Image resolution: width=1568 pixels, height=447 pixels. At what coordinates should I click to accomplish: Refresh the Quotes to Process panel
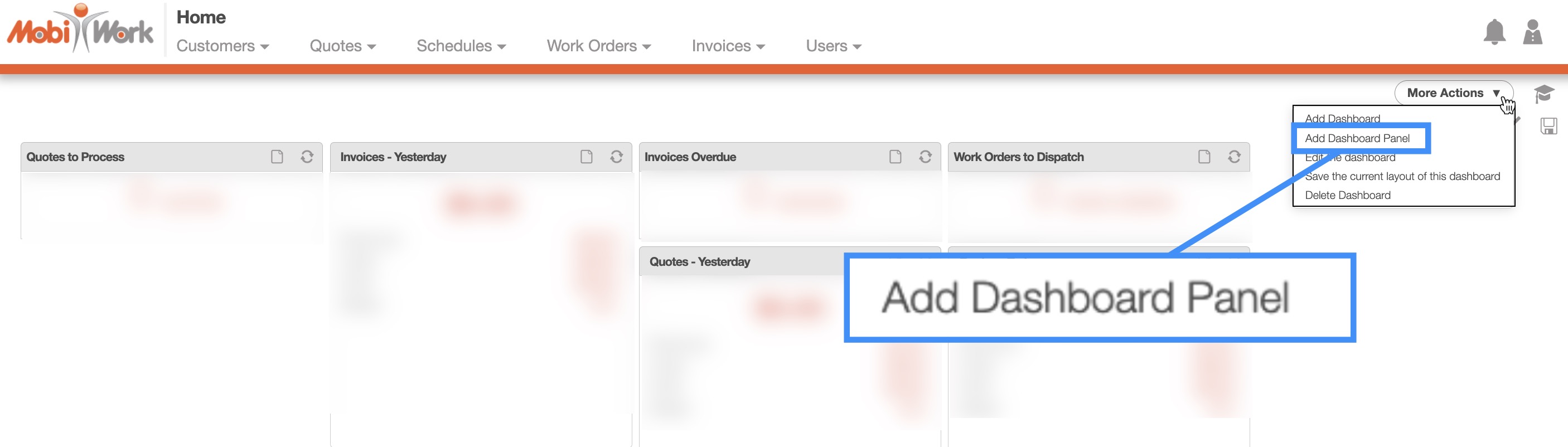point(307,157)
